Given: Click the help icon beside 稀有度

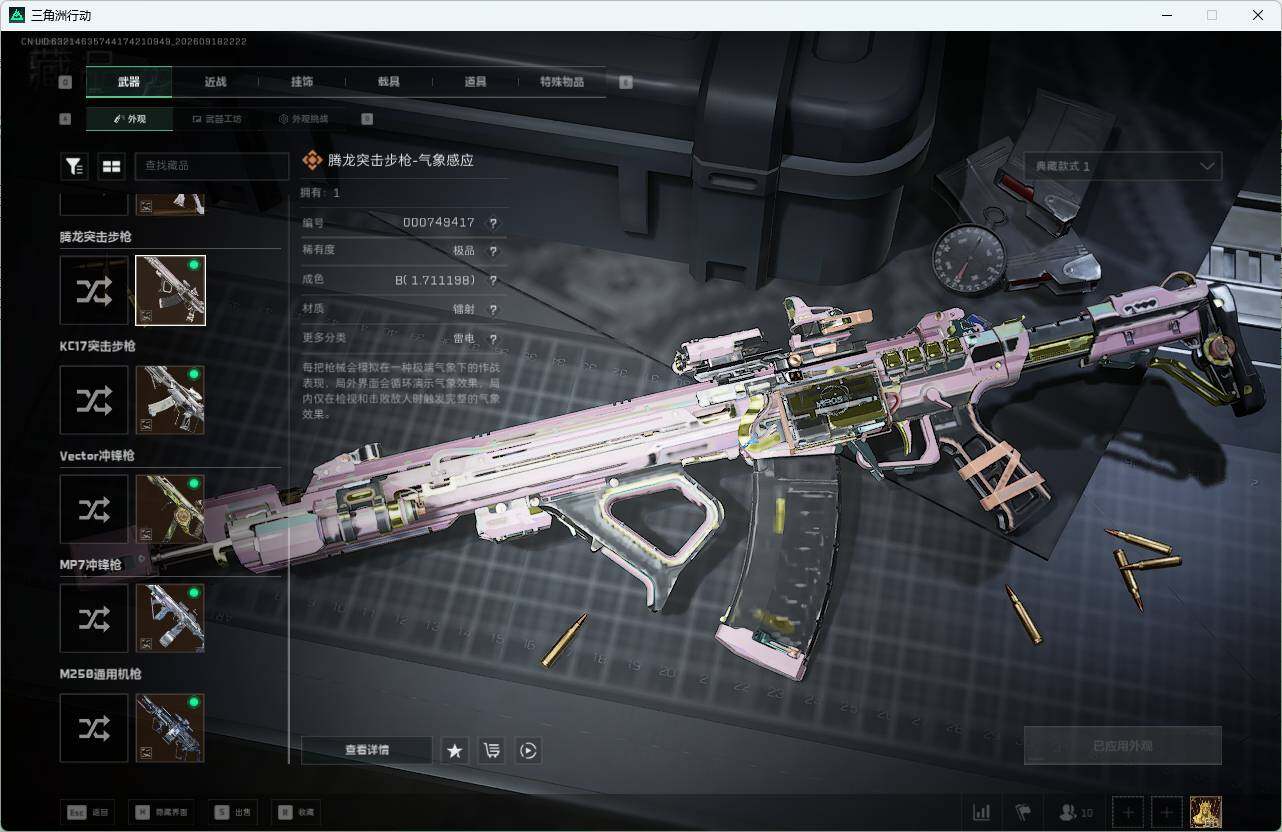Looking at the screenshot, I should pyautogui.click(x=493, y=252).
